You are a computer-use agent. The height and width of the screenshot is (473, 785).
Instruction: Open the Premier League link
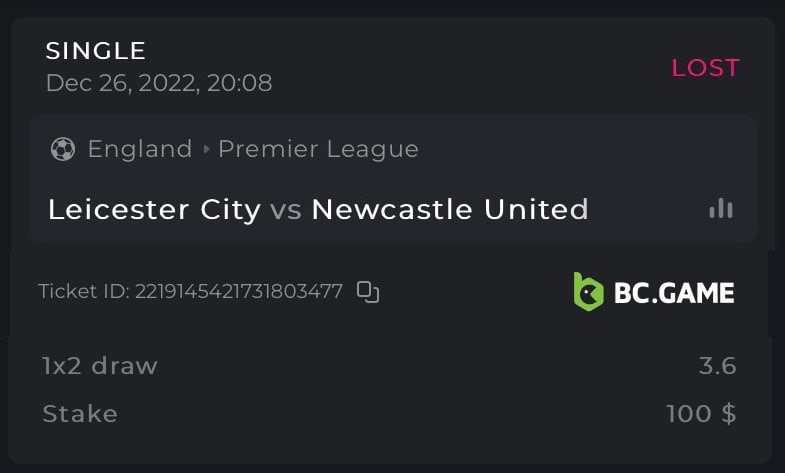318,150
